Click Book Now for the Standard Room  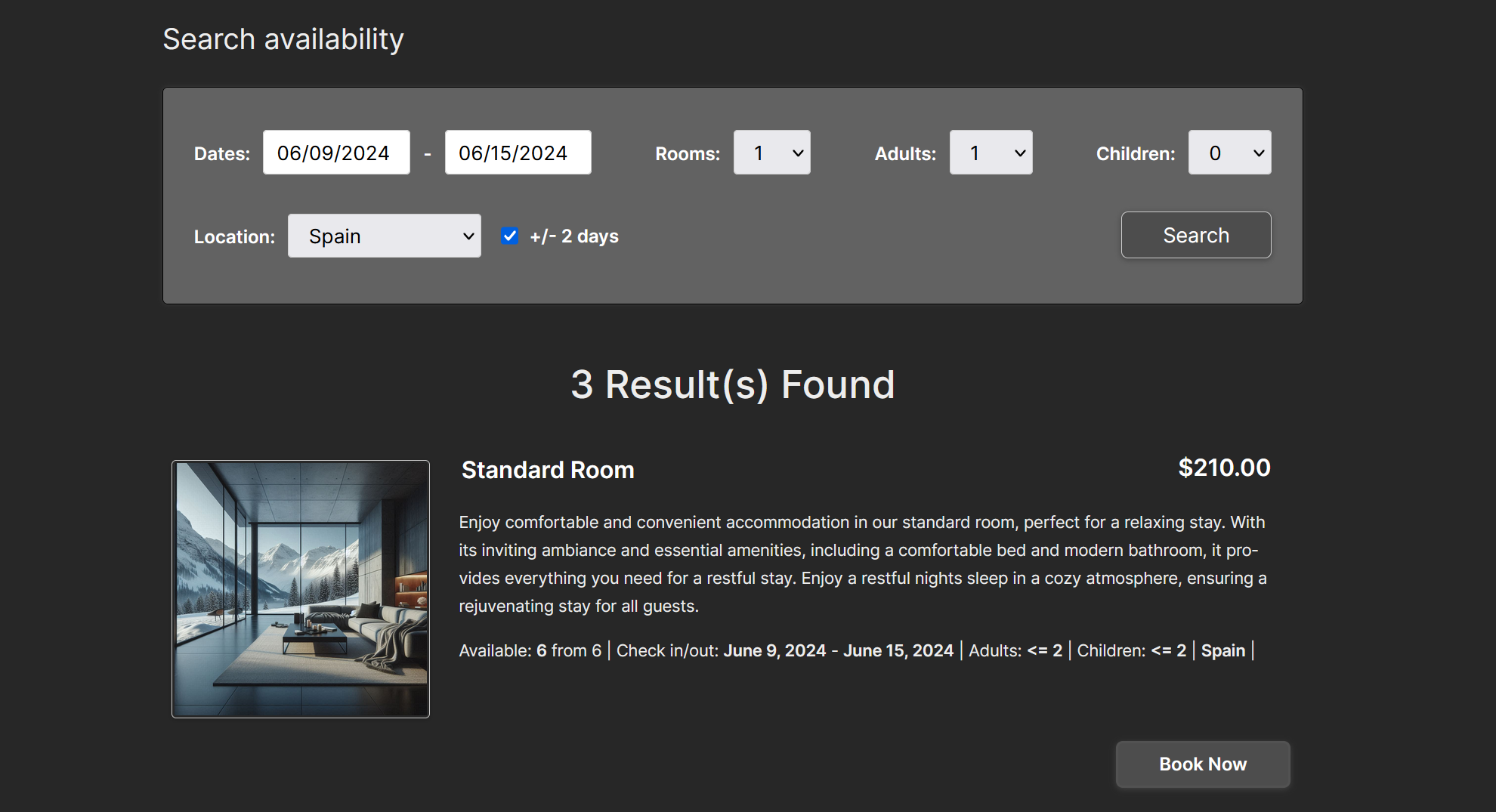click(1203, 764)
